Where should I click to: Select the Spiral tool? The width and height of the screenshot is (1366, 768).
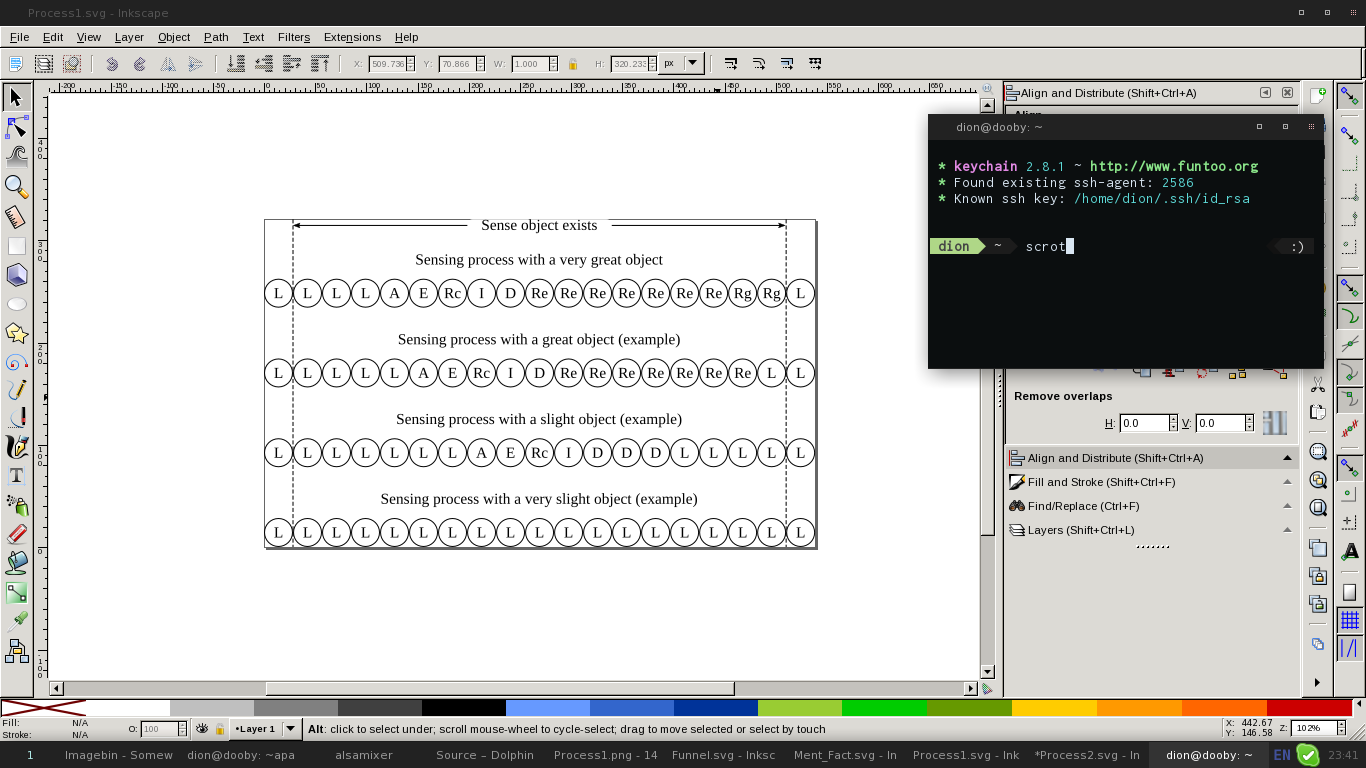[16, 362]
